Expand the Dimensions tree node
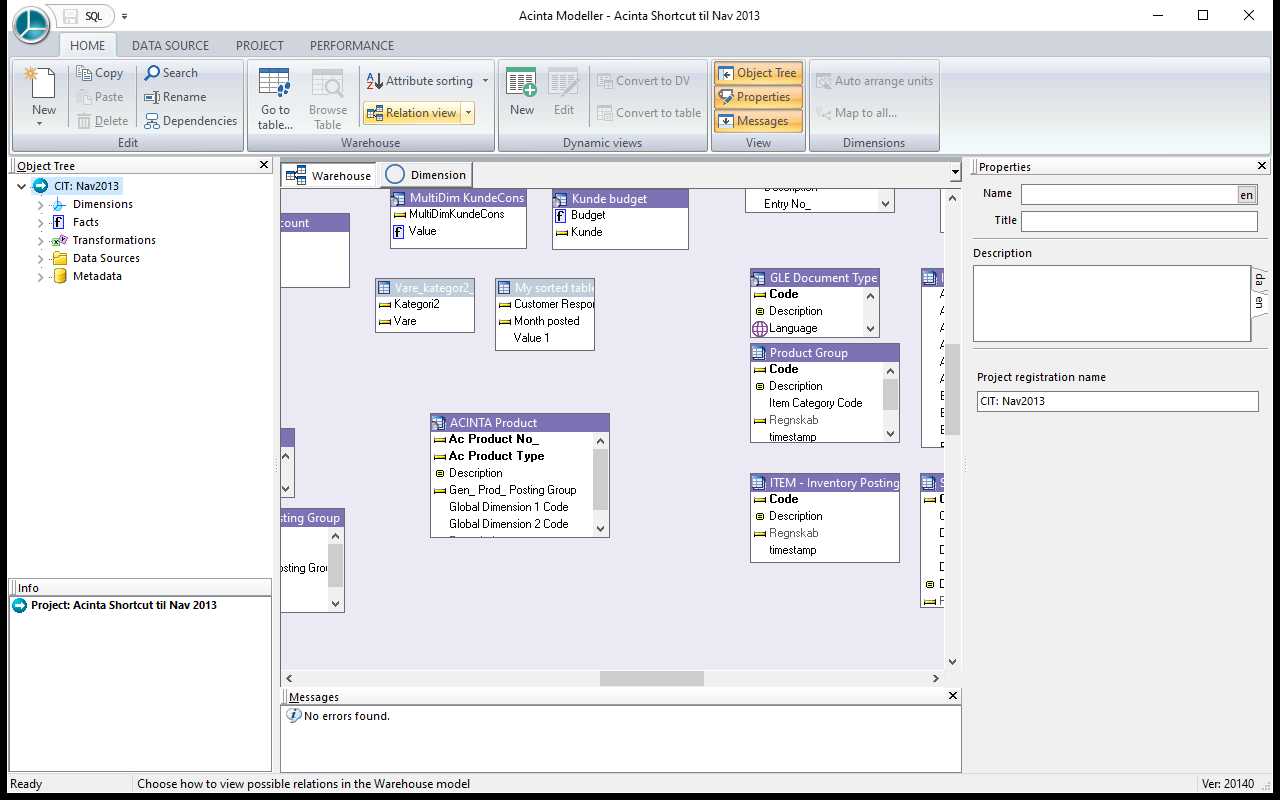This screenshot has width=1280, height=800. (x=41, y=204)
